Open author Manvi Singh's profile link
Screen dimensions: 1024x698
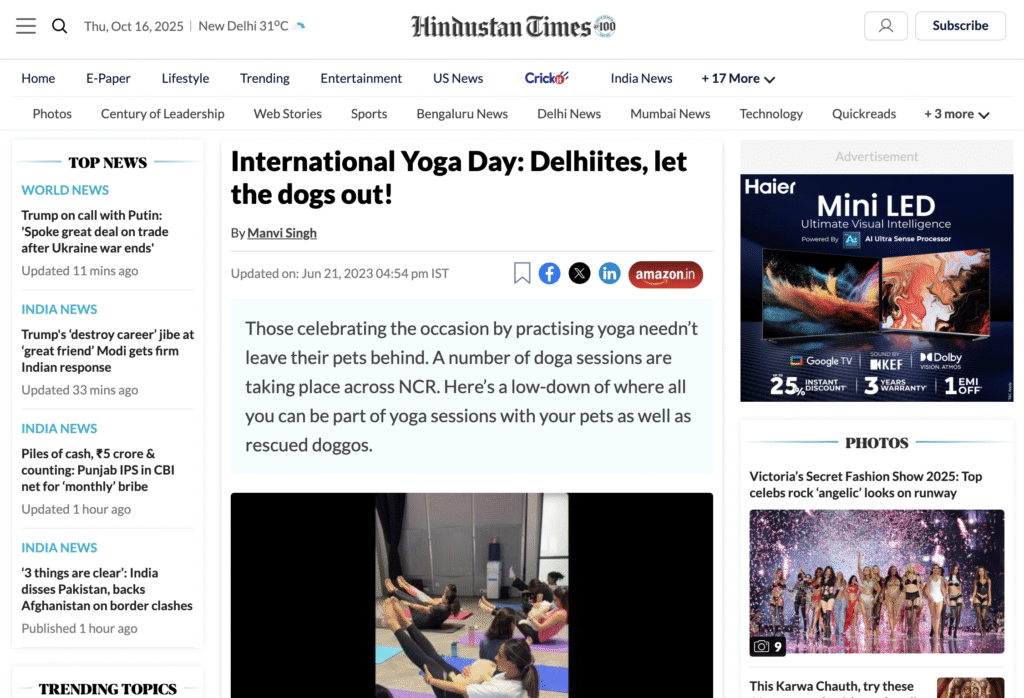coord(282,233)
